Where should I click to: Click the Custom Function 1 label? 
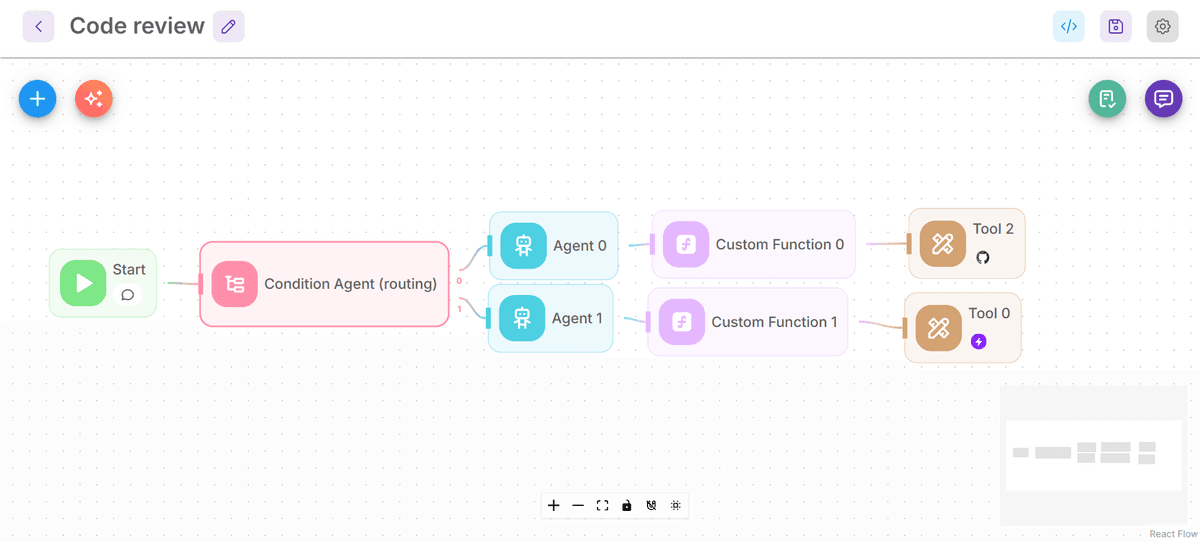coord(776,322)
